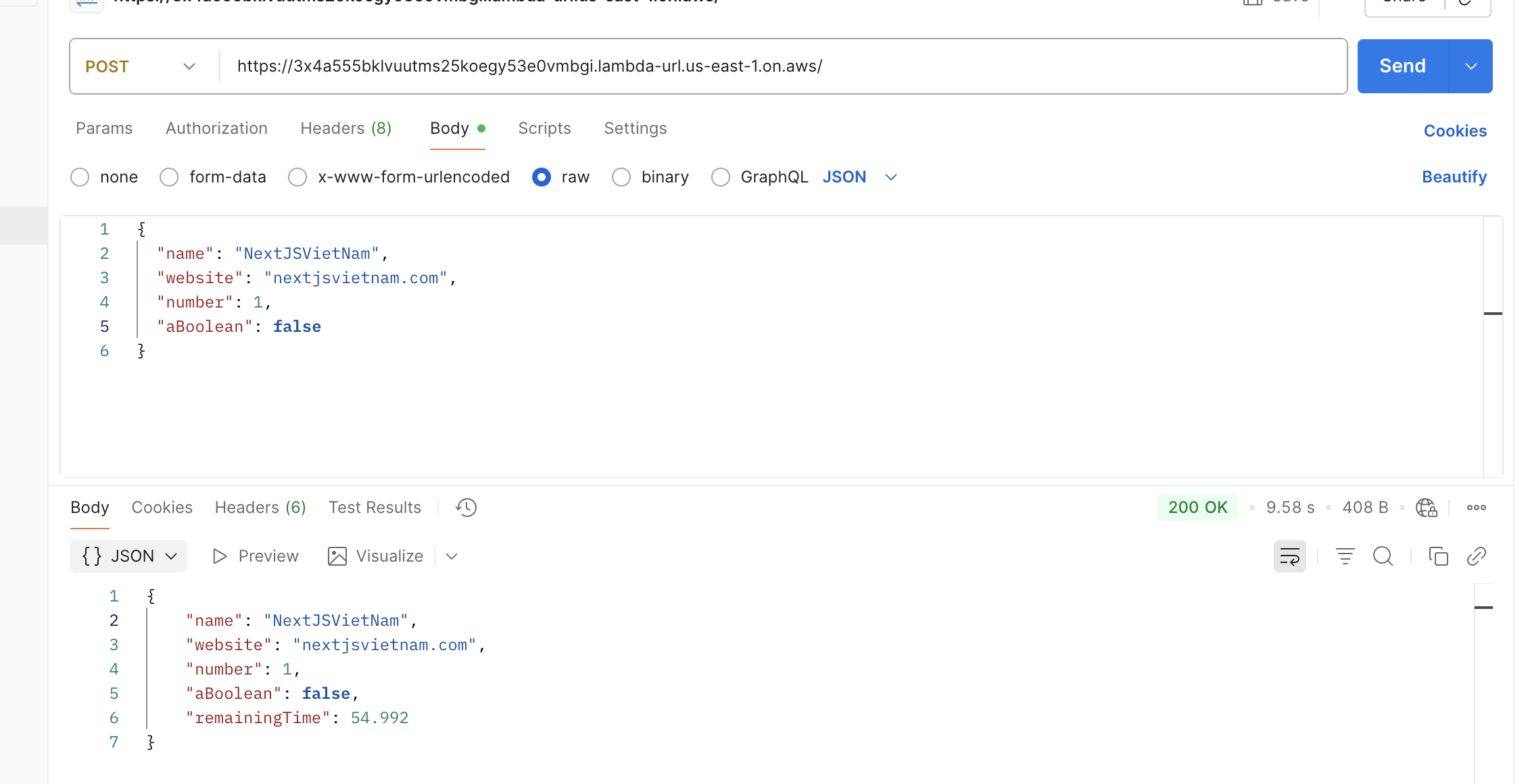The height and width of the screenshot is (784, 1528).
Task: Switch to the Authorization tab
Action: point(216,128)
